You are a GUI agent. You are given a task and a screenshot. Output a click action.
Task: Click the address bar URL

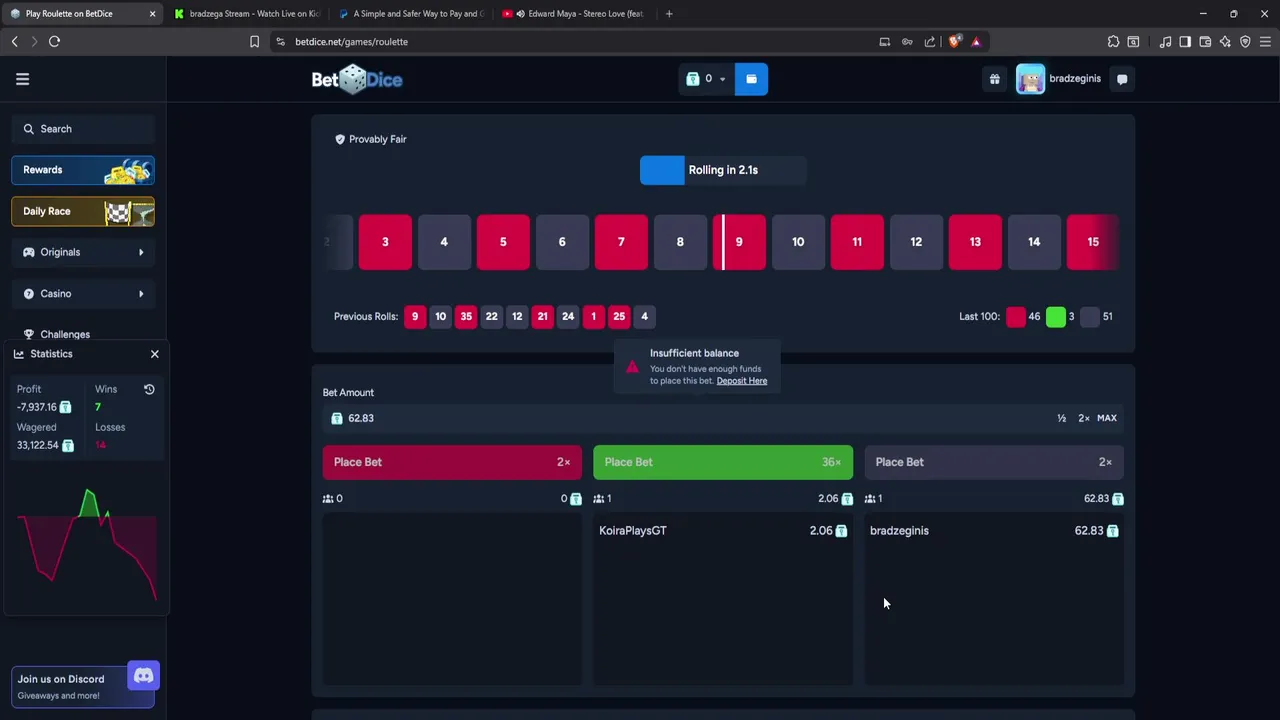(351, 42)
